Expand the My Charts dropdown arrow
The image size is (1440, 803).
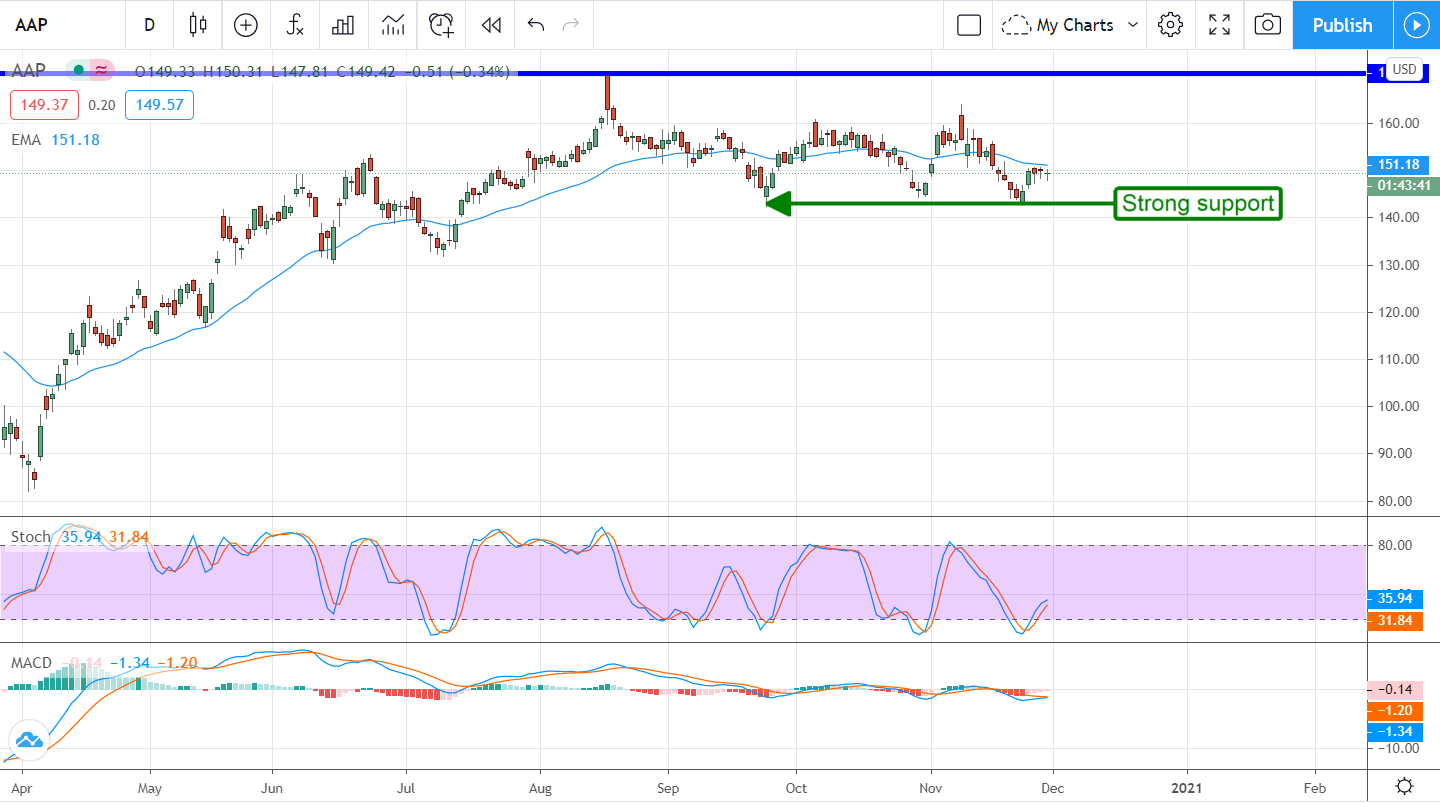pos(1133,25)
